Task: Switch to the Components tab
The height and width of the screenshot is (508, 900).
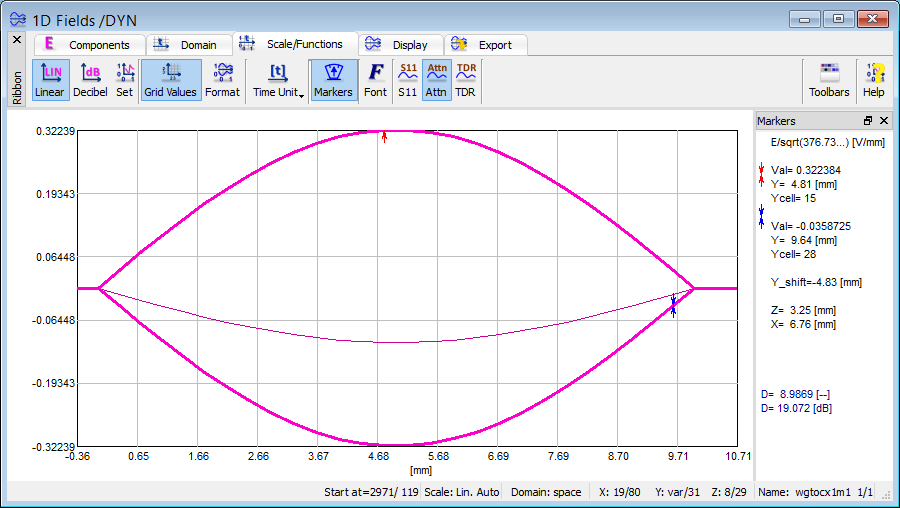Action: click(89, 45)
